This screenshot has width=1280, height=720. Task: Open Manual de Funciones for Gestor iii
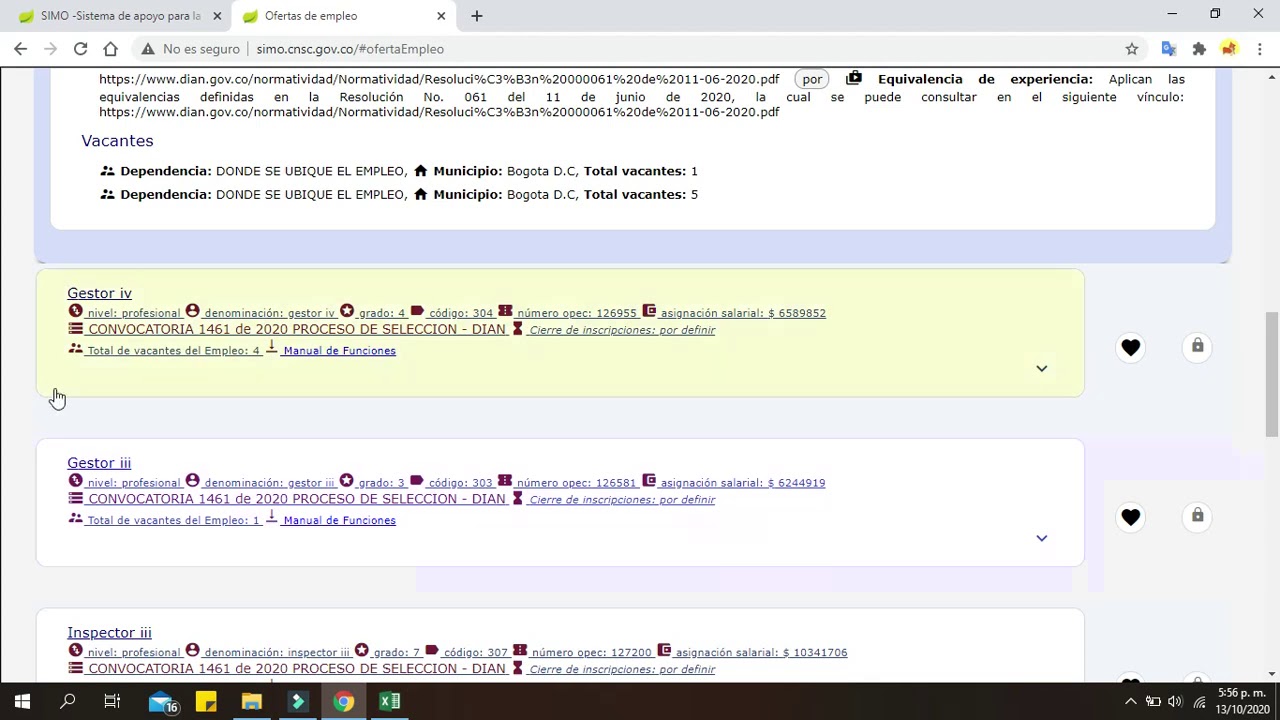339,521
